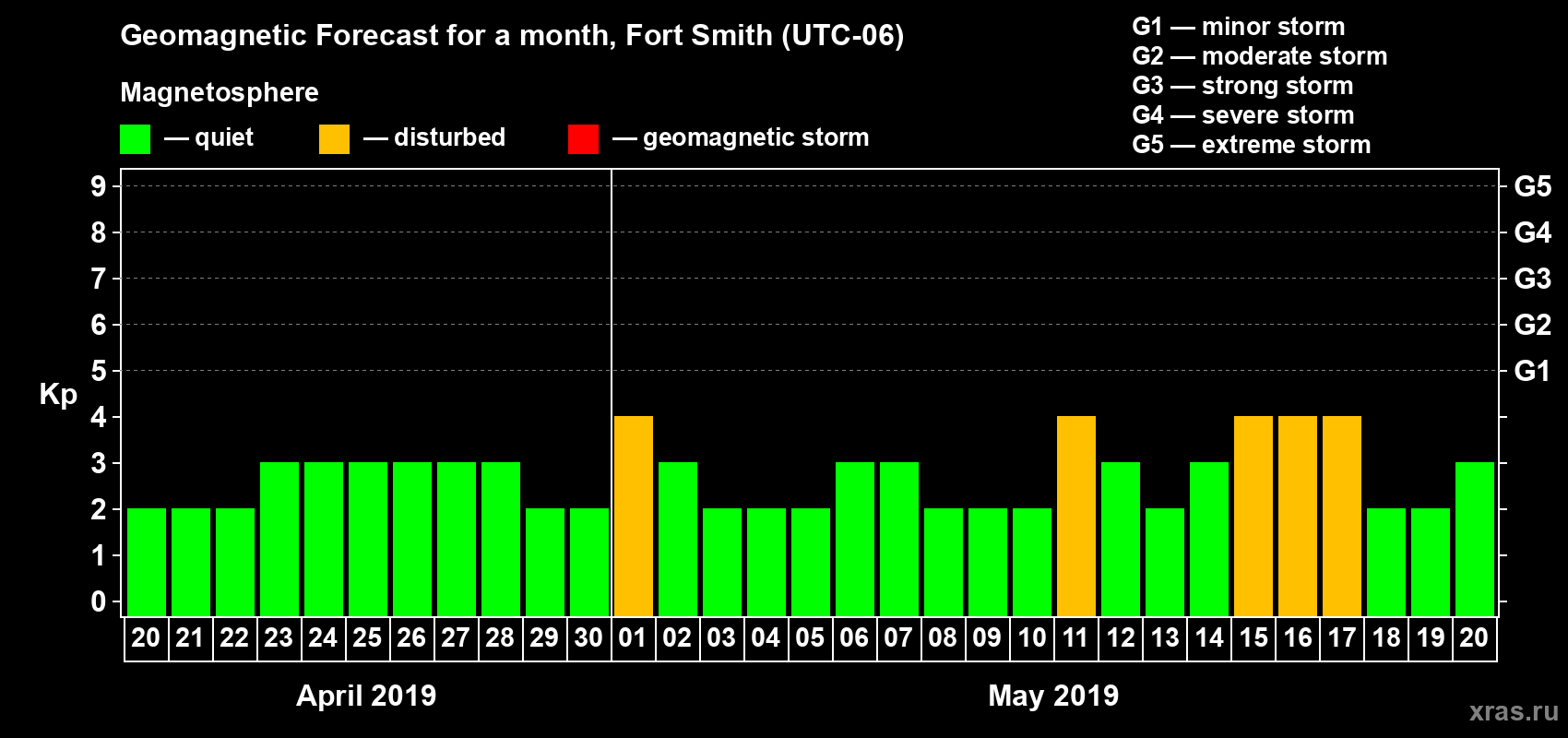1568x738 pixels.
Task: Click the G3 right axis label
Action: click(1533, 279)
